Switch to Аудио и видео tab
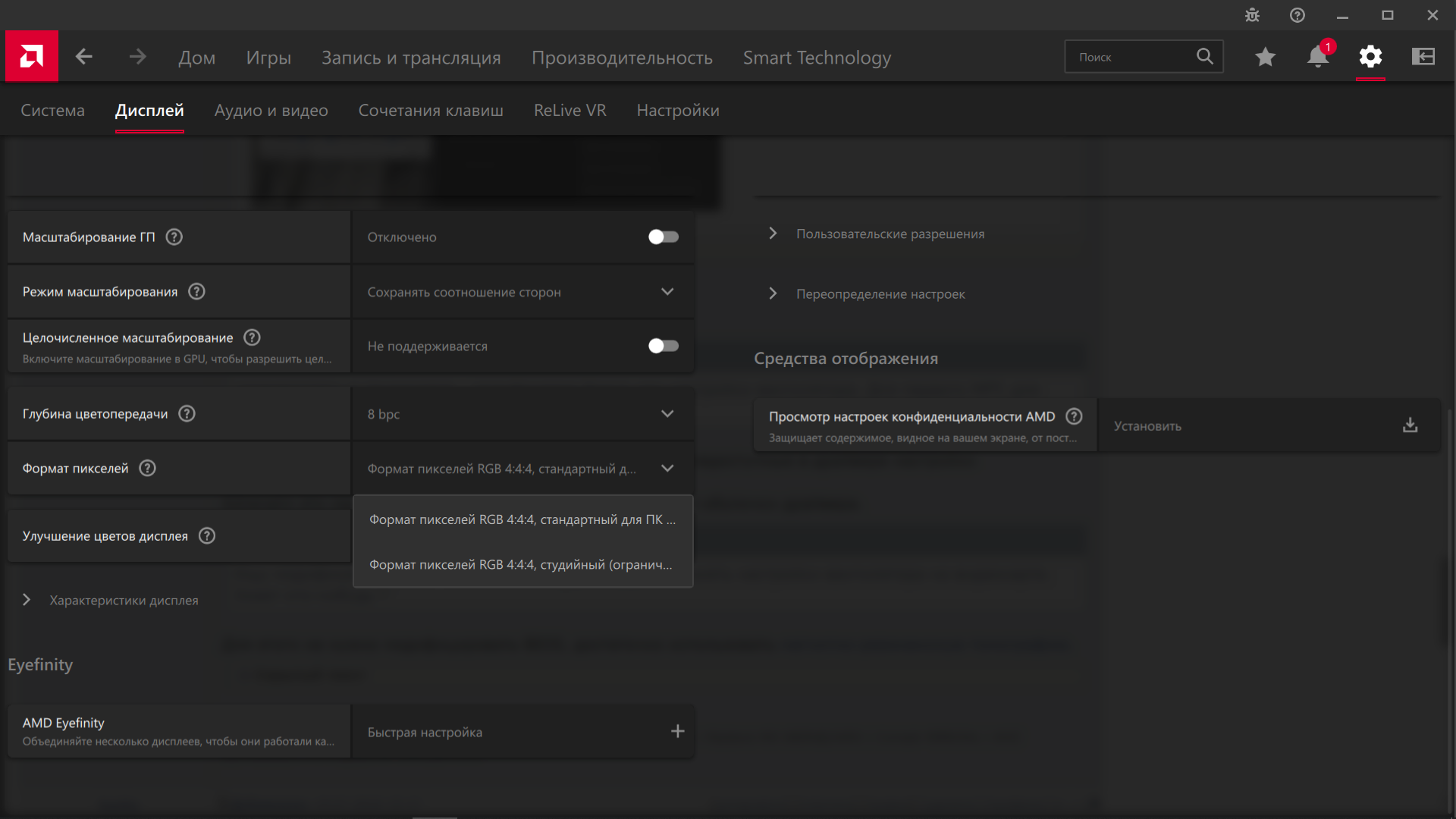Image resolution: width=1456 pixels, height=819 pixels. pyautogui.click(x=271, y=111)
